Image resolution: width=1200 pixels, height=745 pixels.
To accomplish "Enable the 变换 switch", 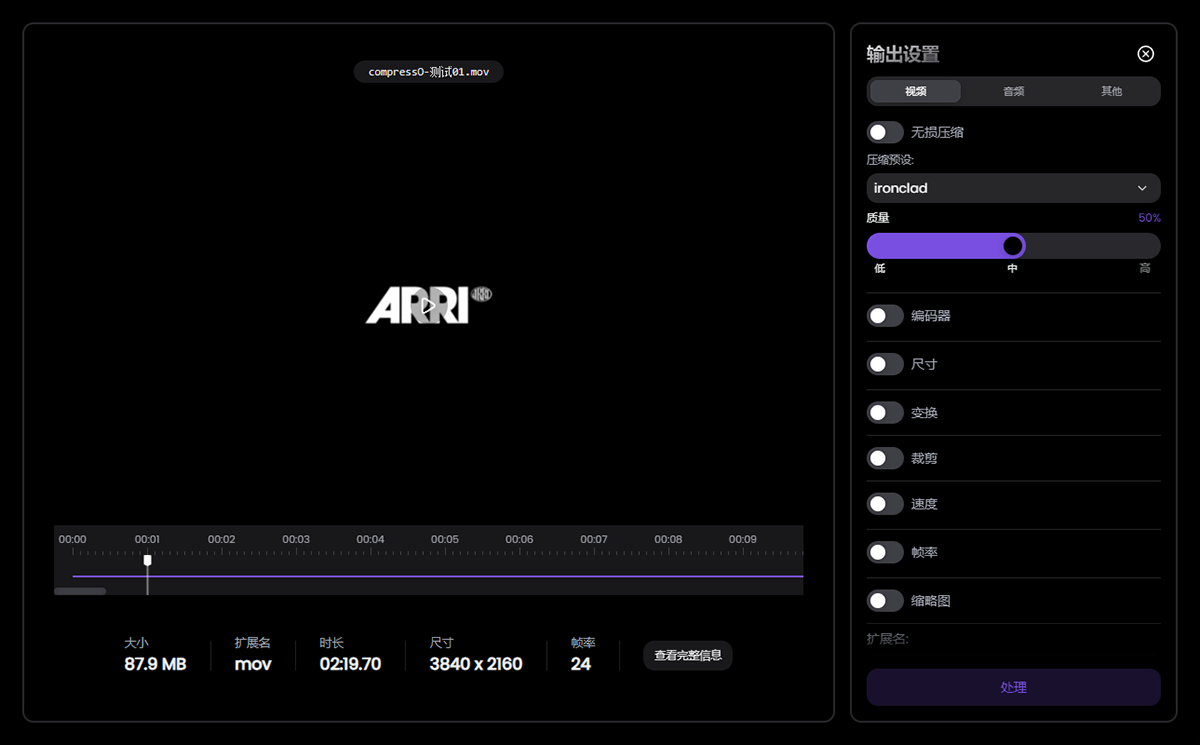I will tap(885, 412).
